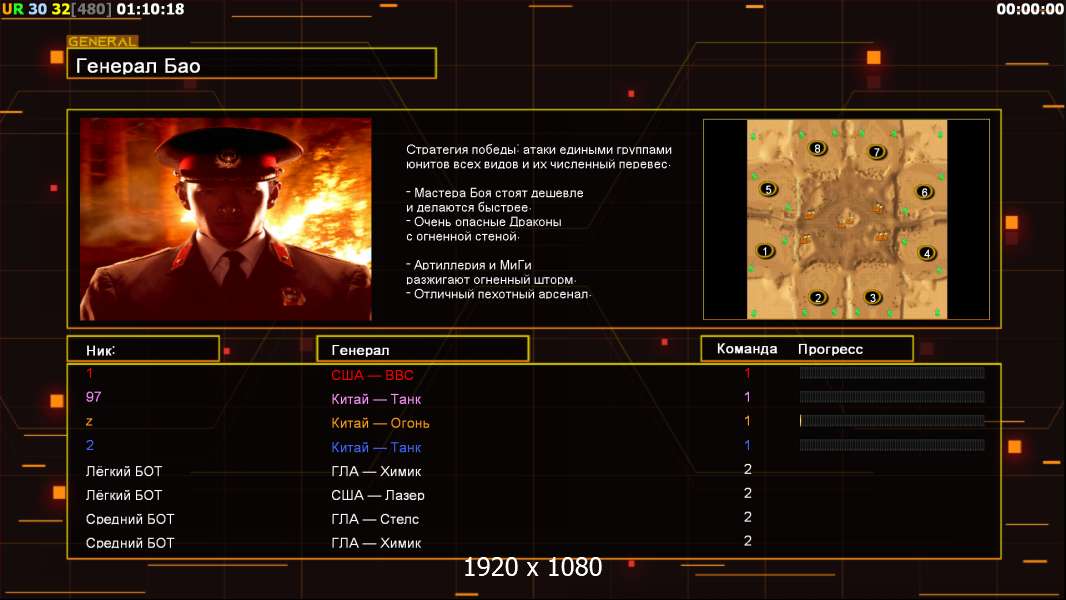The image size is (1066, 600).
Task: Click progress bar of player 'z'
Action: tap(892, 421)
